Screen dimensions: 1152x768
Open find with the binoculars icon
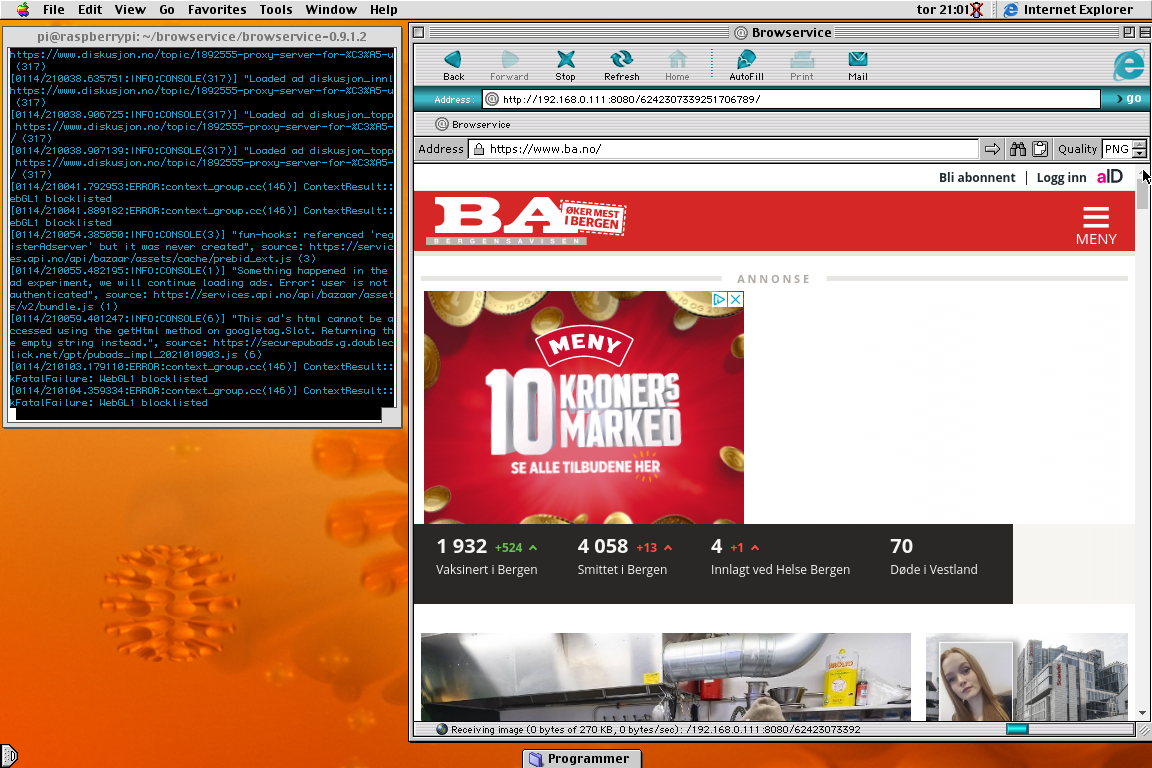tap(1018, 149)
